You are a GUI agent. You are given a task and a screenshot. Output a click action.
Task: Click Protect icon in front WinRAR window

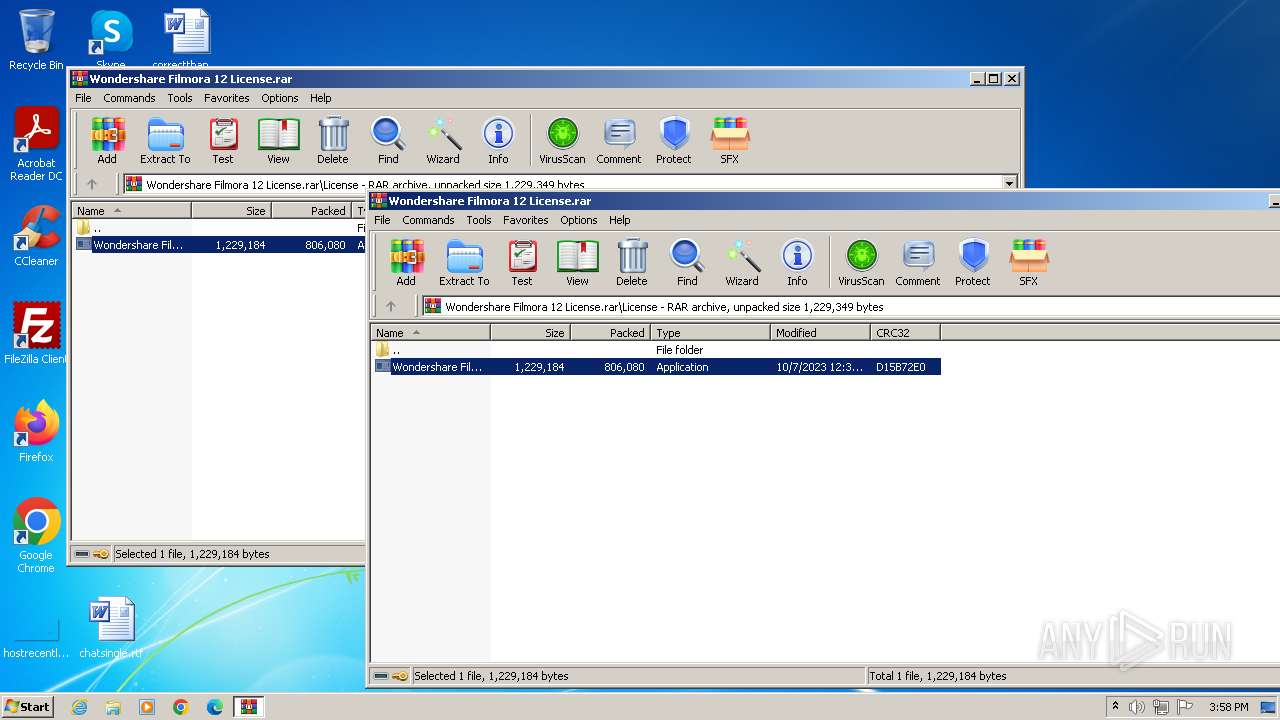coord(972,263)
